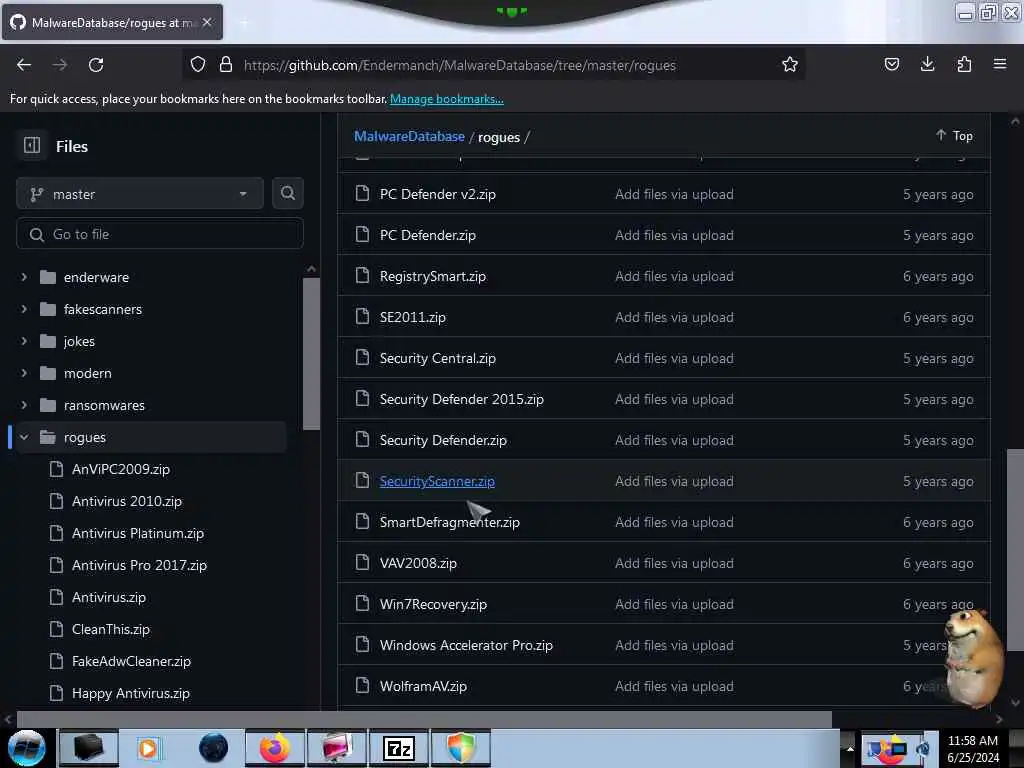
Task: Expand the modern folder chevron
Action: [24, 373]
